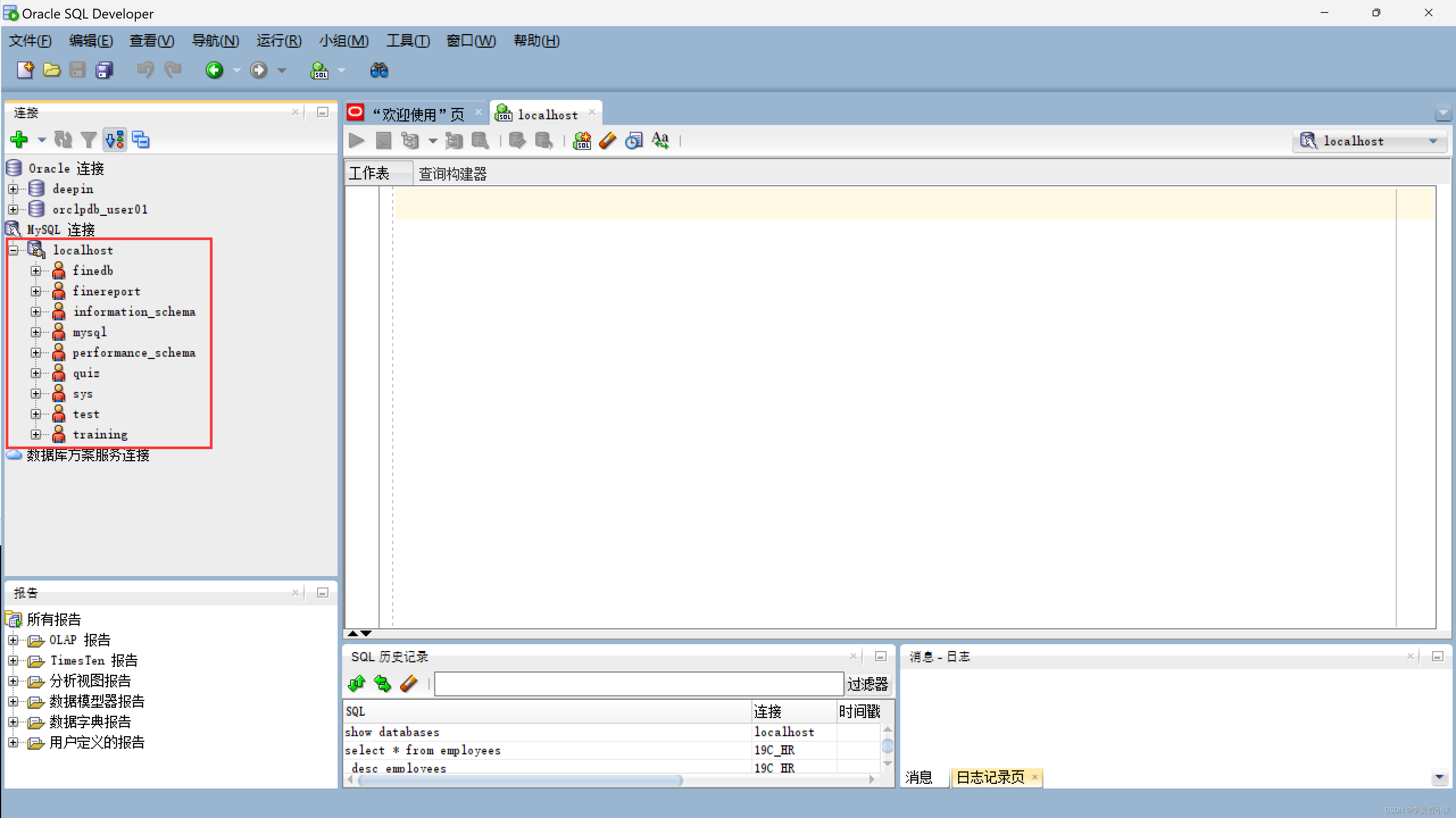
Task: Switch to the 查询构建器 tab
Action: tap(452, 173)
